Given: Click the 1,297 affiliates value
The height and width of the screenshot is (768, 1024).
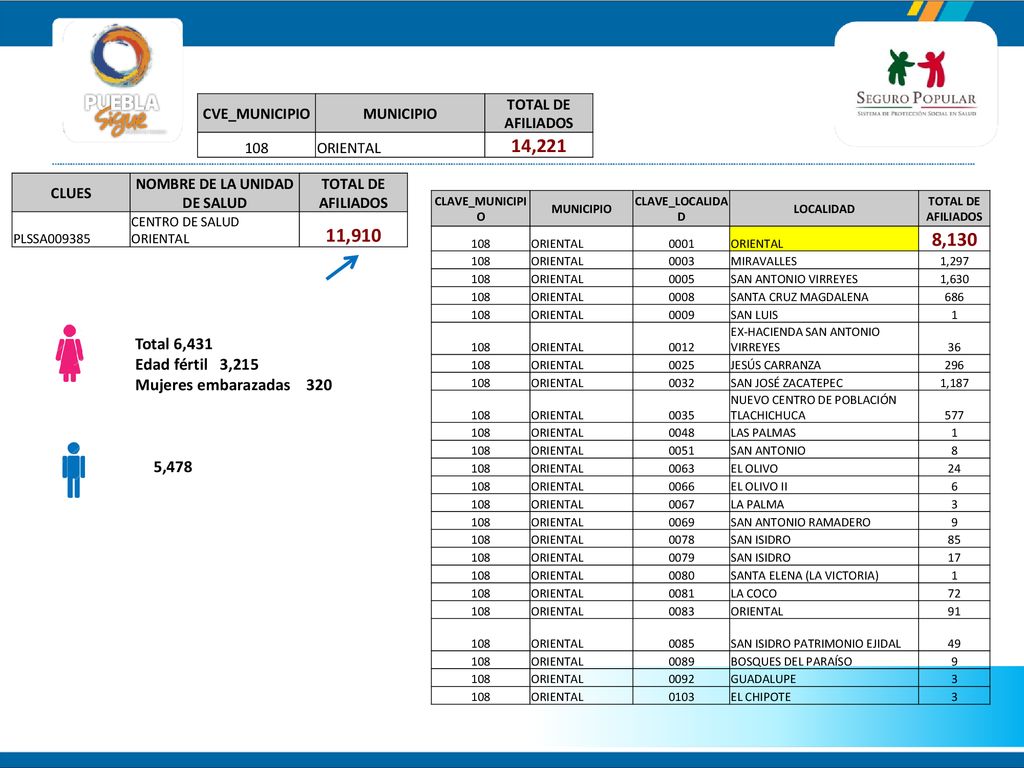Looking at the screenshot, I should (x=954, y=261).
